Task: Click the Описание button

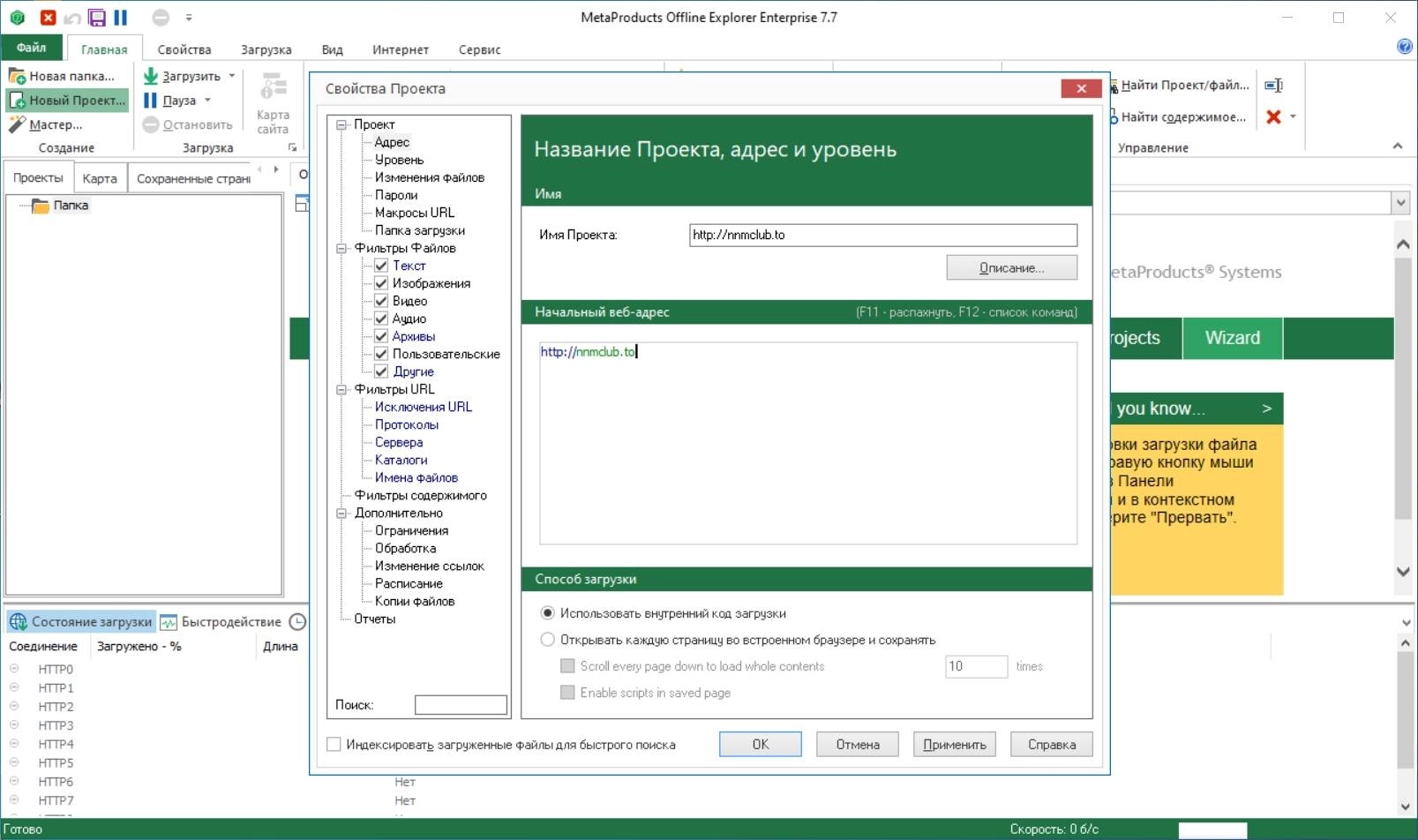Action: coord(1012,267)
